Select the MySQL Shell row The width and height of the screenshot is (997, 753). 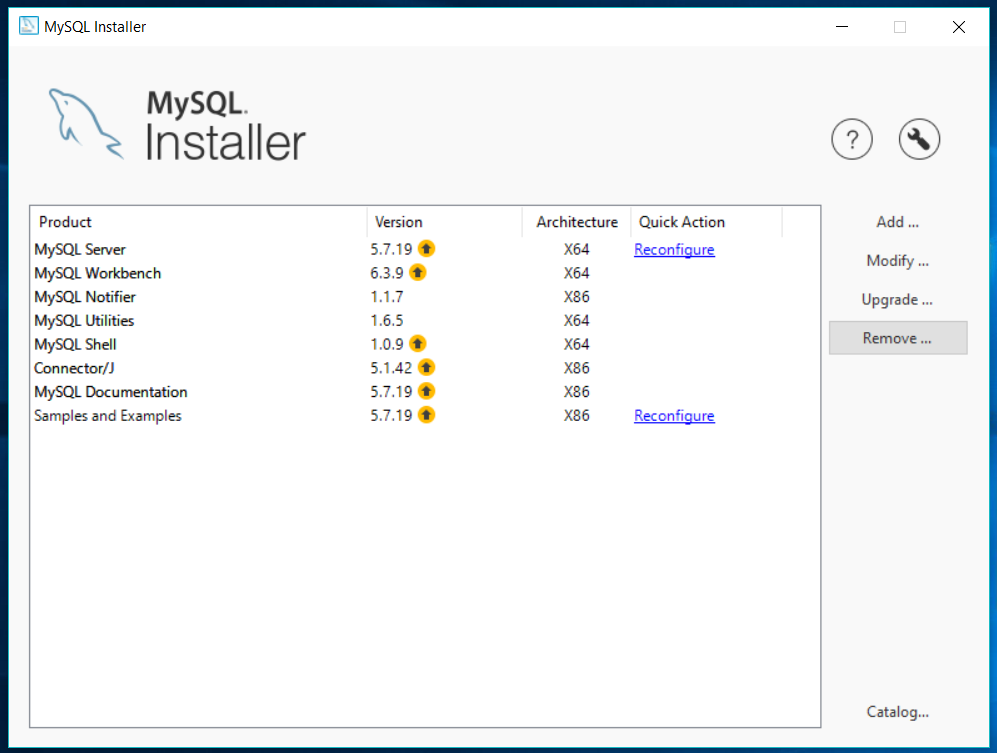point(425,344)
